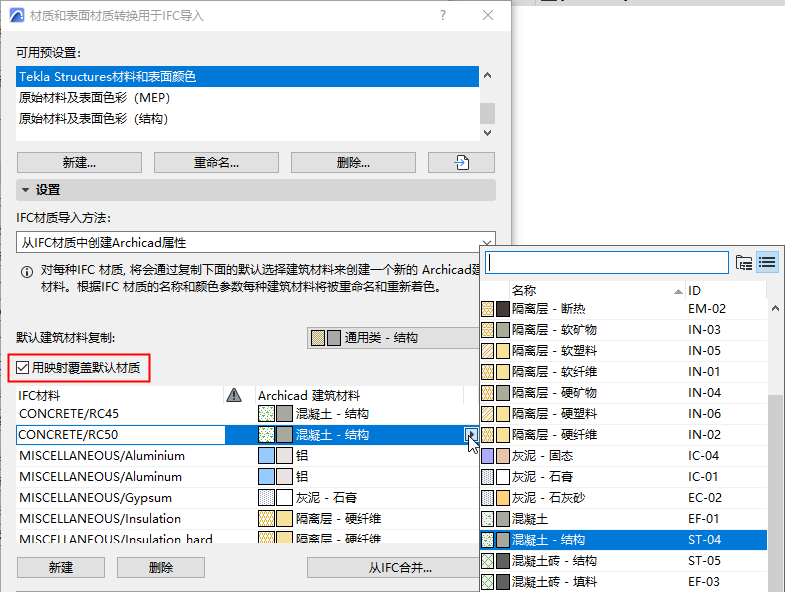
Task: Choose 混凝土 - 结构 ST-04 in popup list
Action: coord(623,540)
